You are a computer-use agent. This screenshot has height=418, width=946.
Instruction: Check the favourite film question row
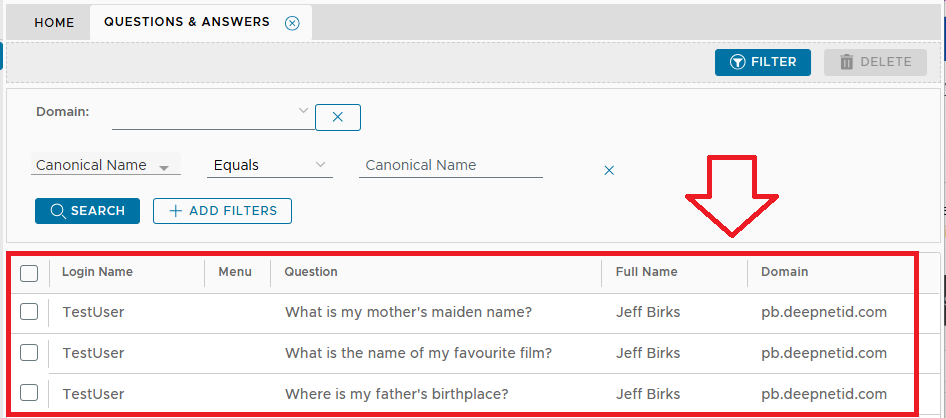point(29,352)
